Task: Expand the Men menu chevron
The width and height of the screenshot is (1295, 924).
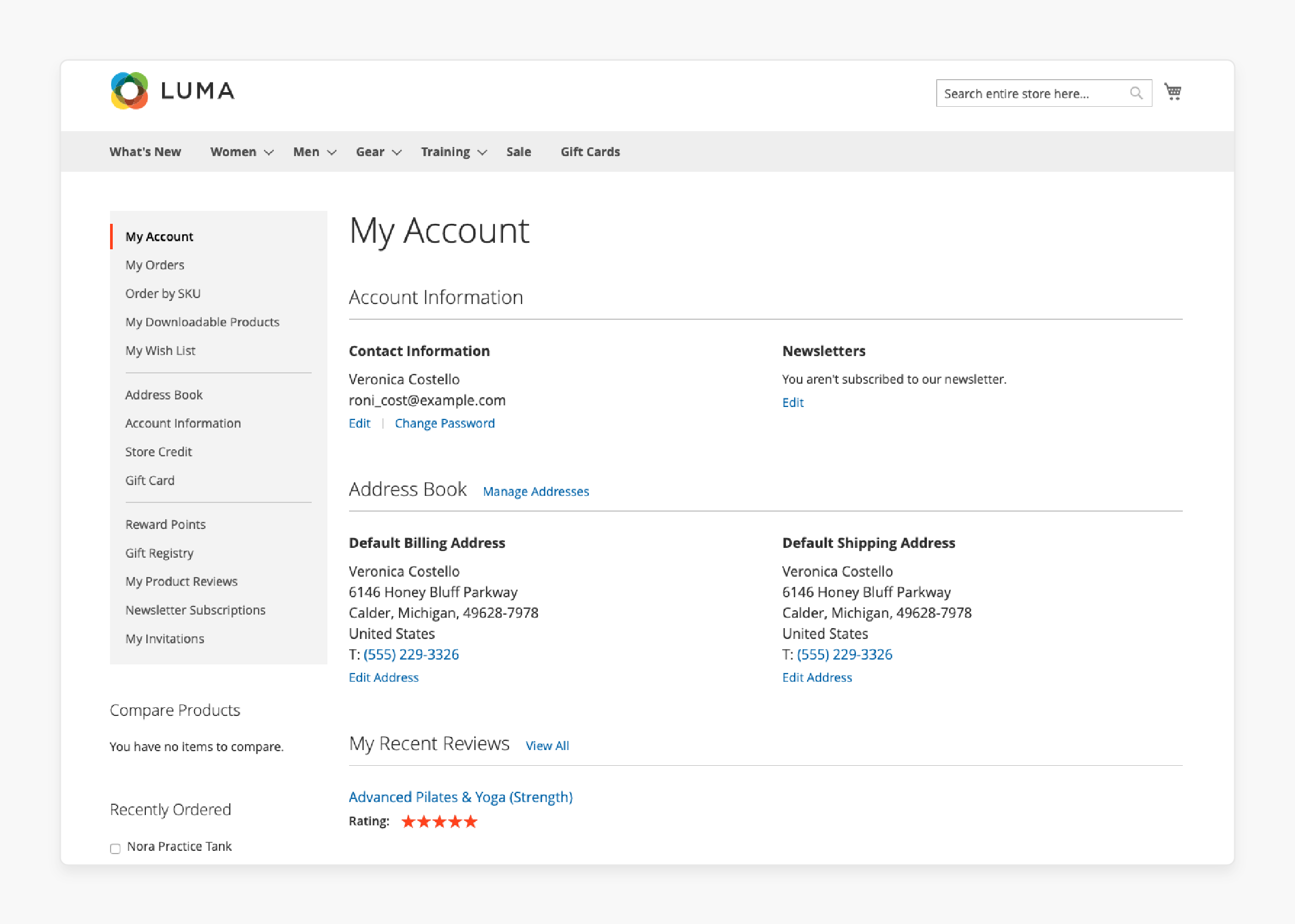Action: click(x=332, y=152)
